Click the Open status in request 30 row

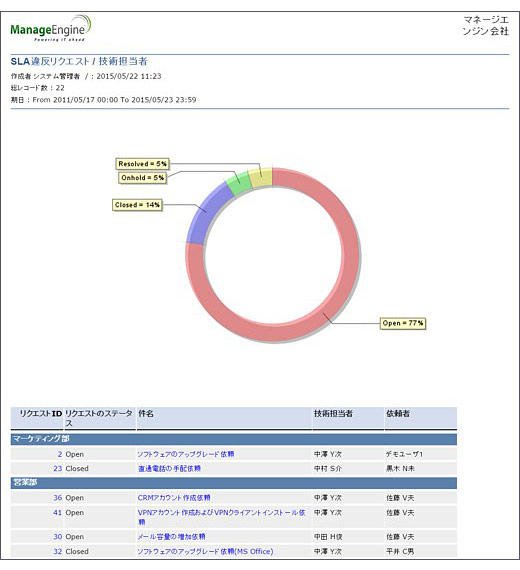tap(75, 537)
